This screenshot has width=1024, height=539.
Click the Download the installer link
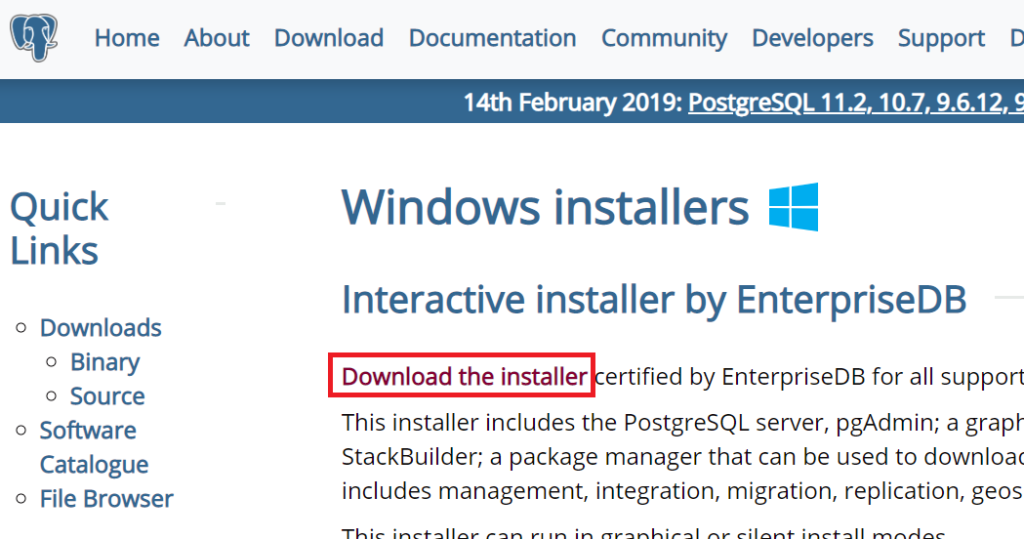point(464,377)
